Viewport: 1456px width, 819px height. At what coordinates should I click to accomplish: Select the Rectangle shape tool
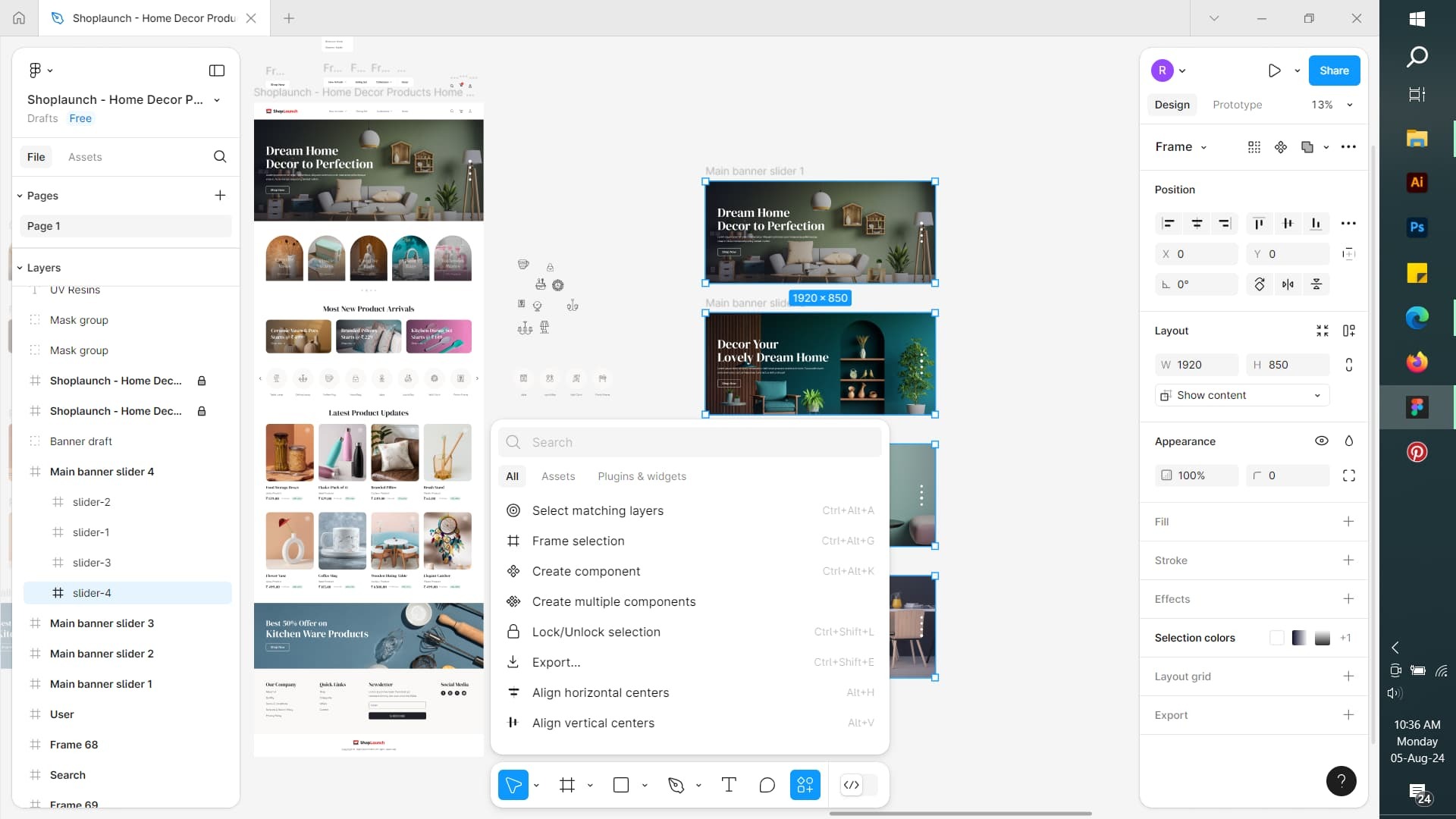pyautogui.click(x=621, y=785)
